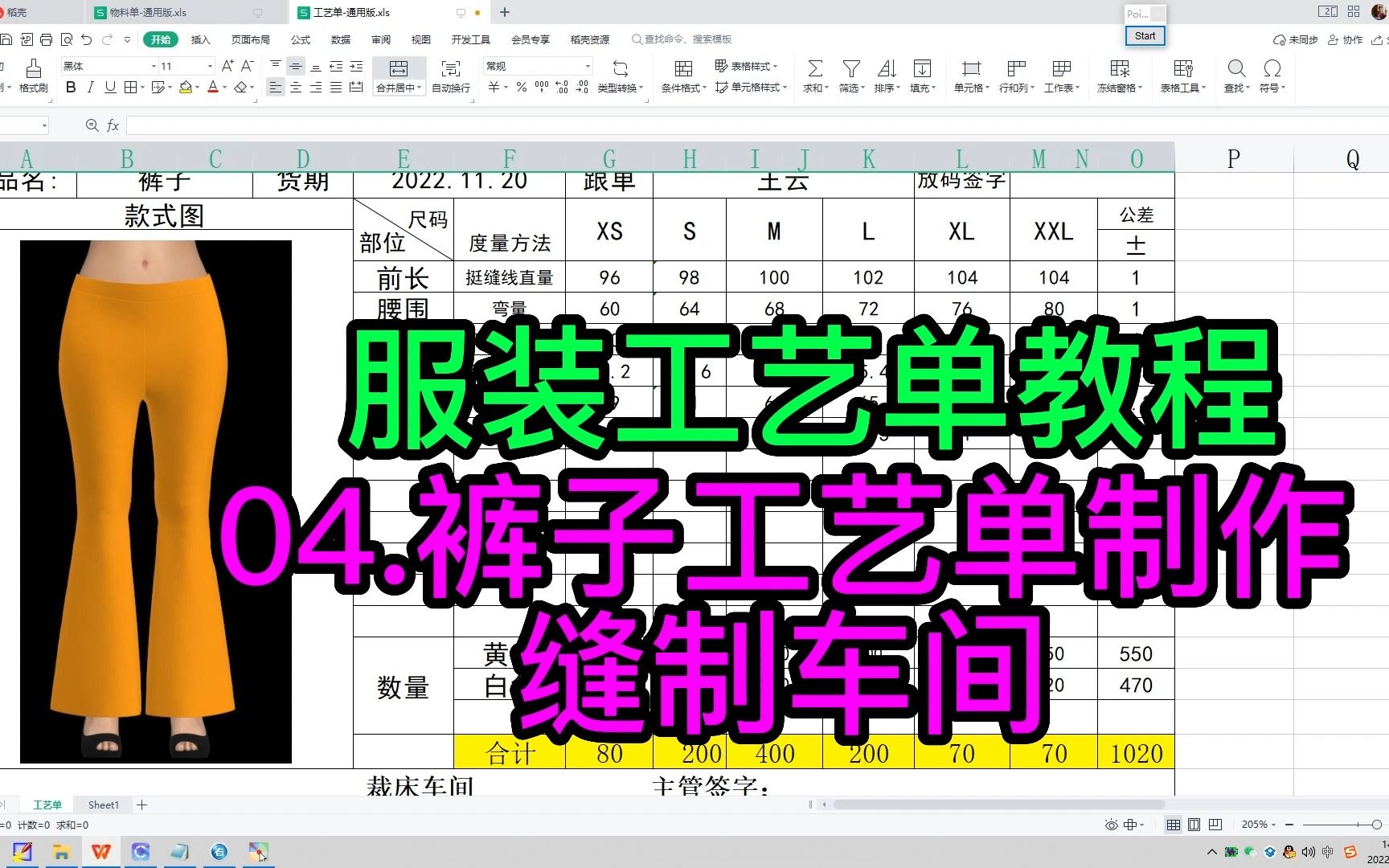Click the new tab plus button
The height and width of the screenshot is (868, 1389).
(x=505, y=12)
